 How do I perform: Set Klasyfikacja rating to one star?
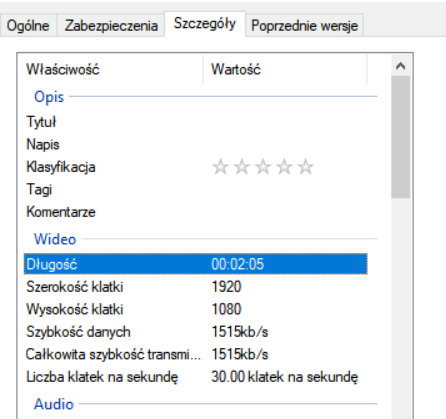click(220, 167)
